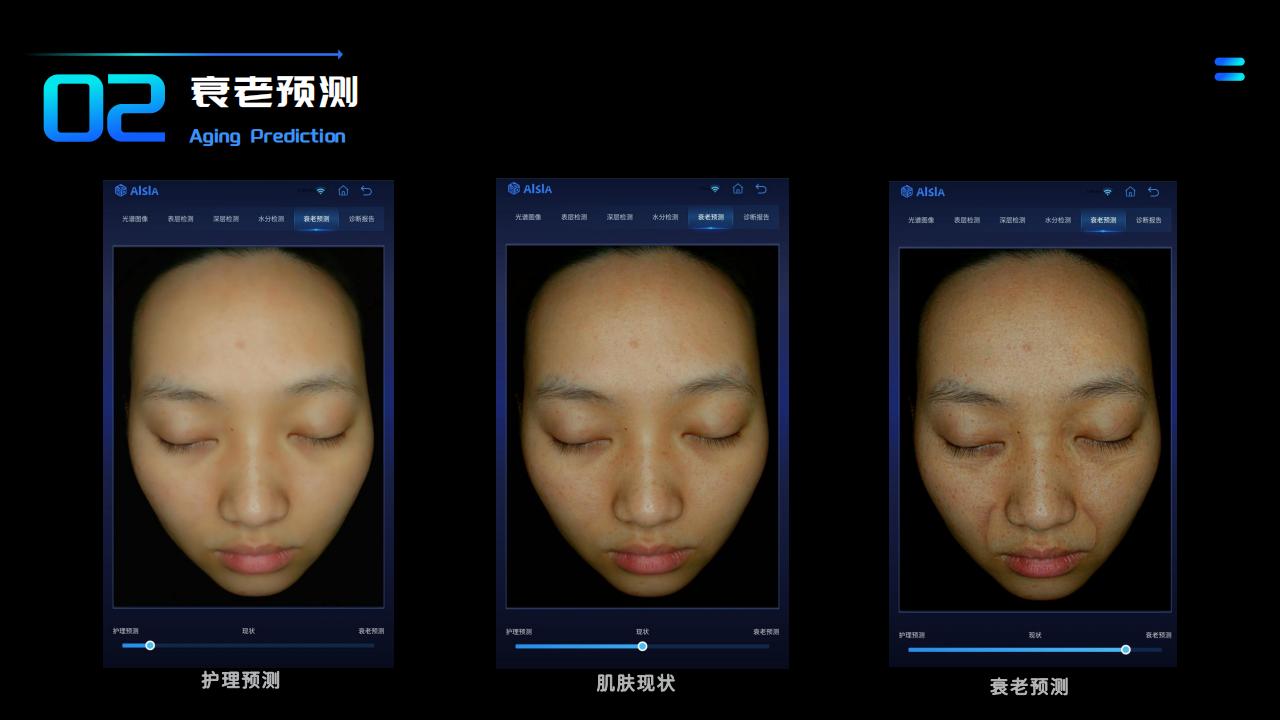
Task: Tap the home icon on the right 衰老预测 screen
Action: coord(1130,191)
